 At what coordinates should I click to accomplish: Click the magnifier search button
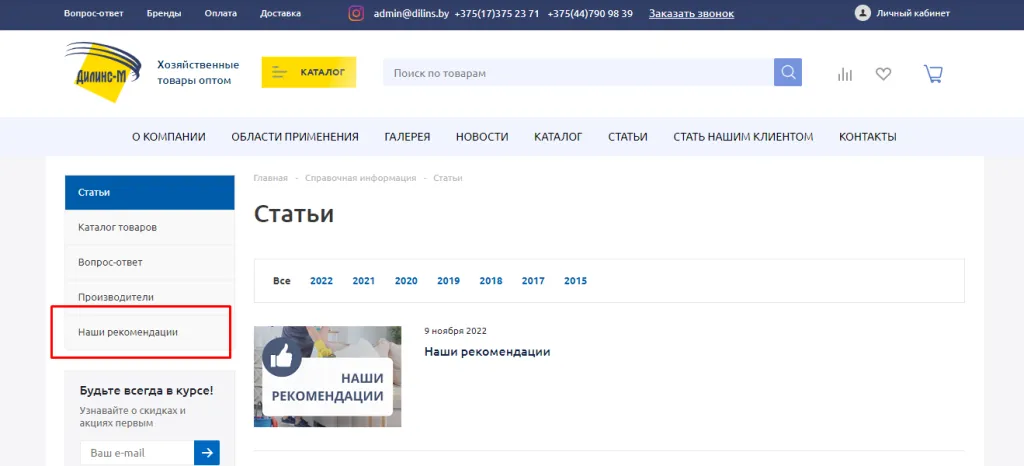788,73
